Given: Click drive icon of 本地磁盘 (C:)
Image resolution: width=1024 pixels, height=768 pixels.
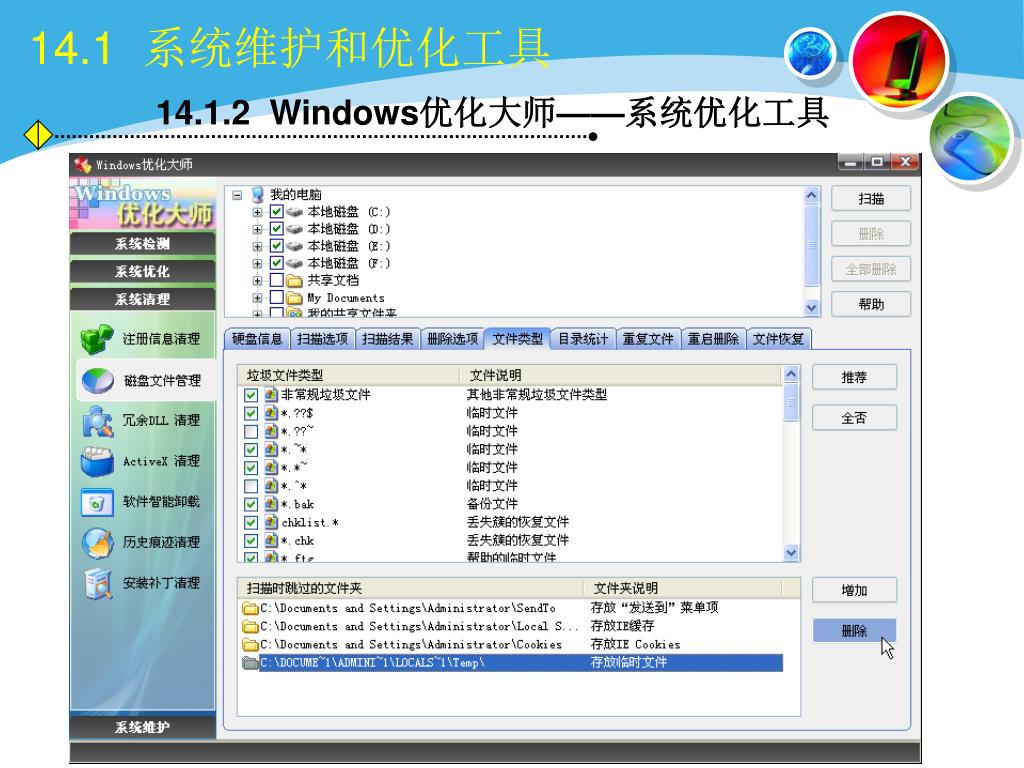Looking at the screenshot, I should pyautogui.click(x=295, y=212).
